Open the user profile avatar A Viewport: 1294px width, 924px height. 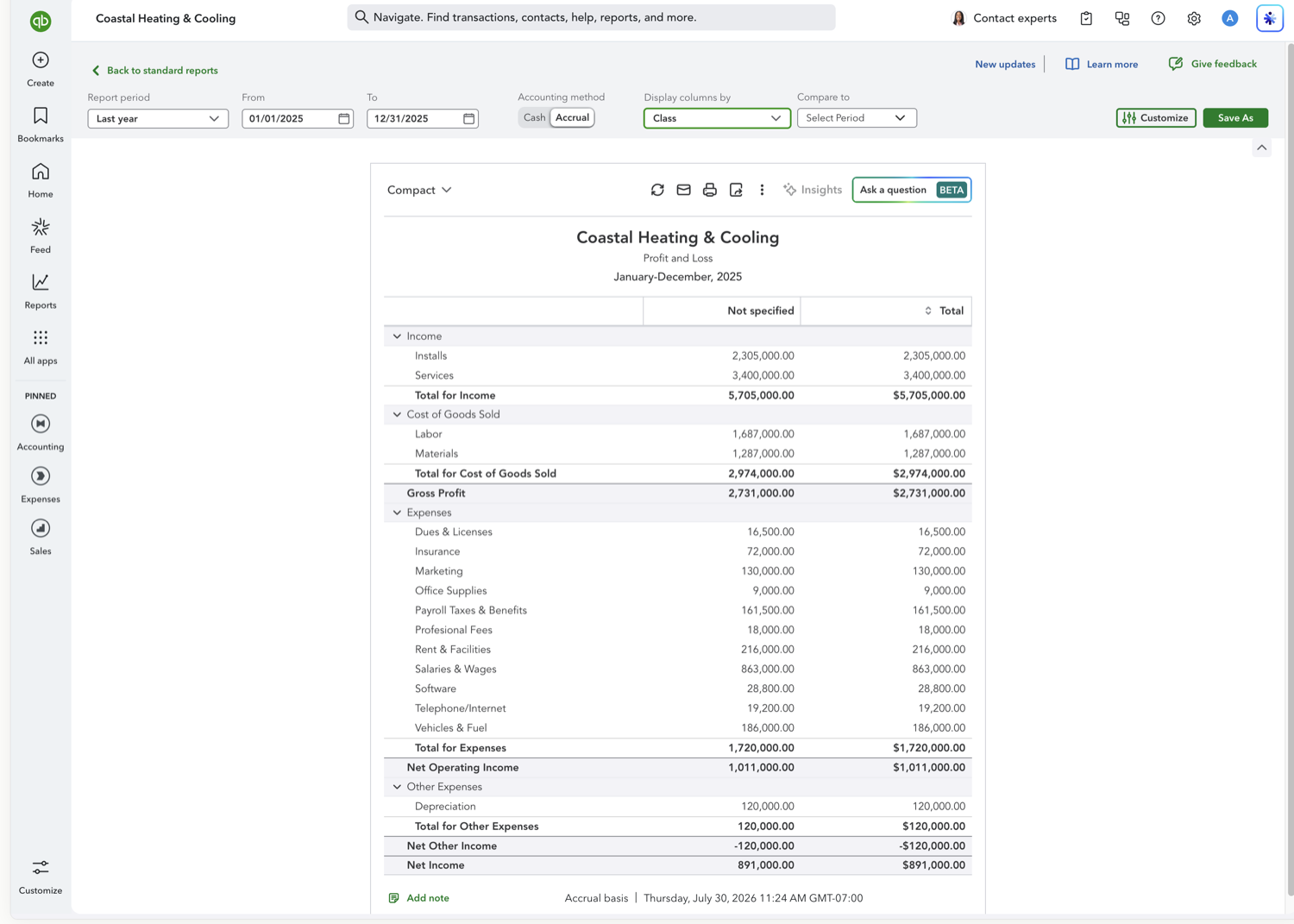pyautogui.click(x=1230, y=18)
